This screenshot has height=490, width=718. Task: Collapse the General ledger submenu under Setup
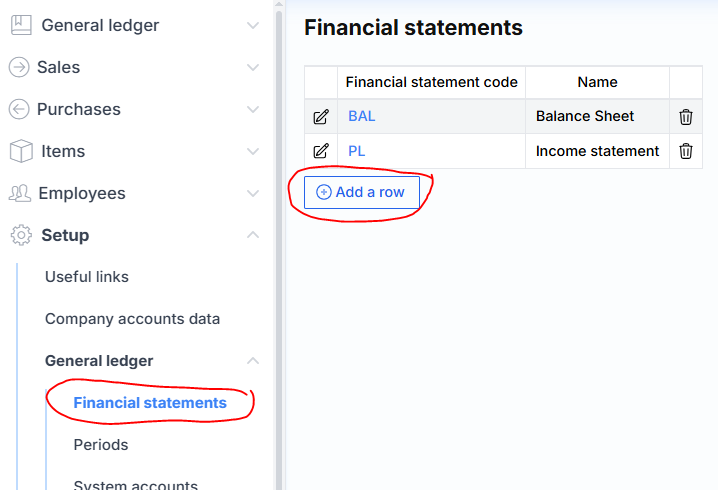click(253, 361)
